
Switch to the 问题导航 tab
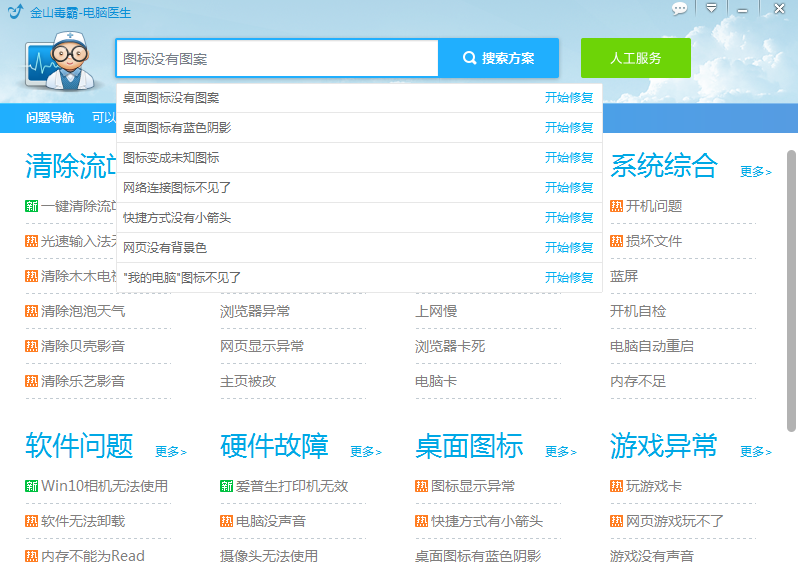click(50, 118)
